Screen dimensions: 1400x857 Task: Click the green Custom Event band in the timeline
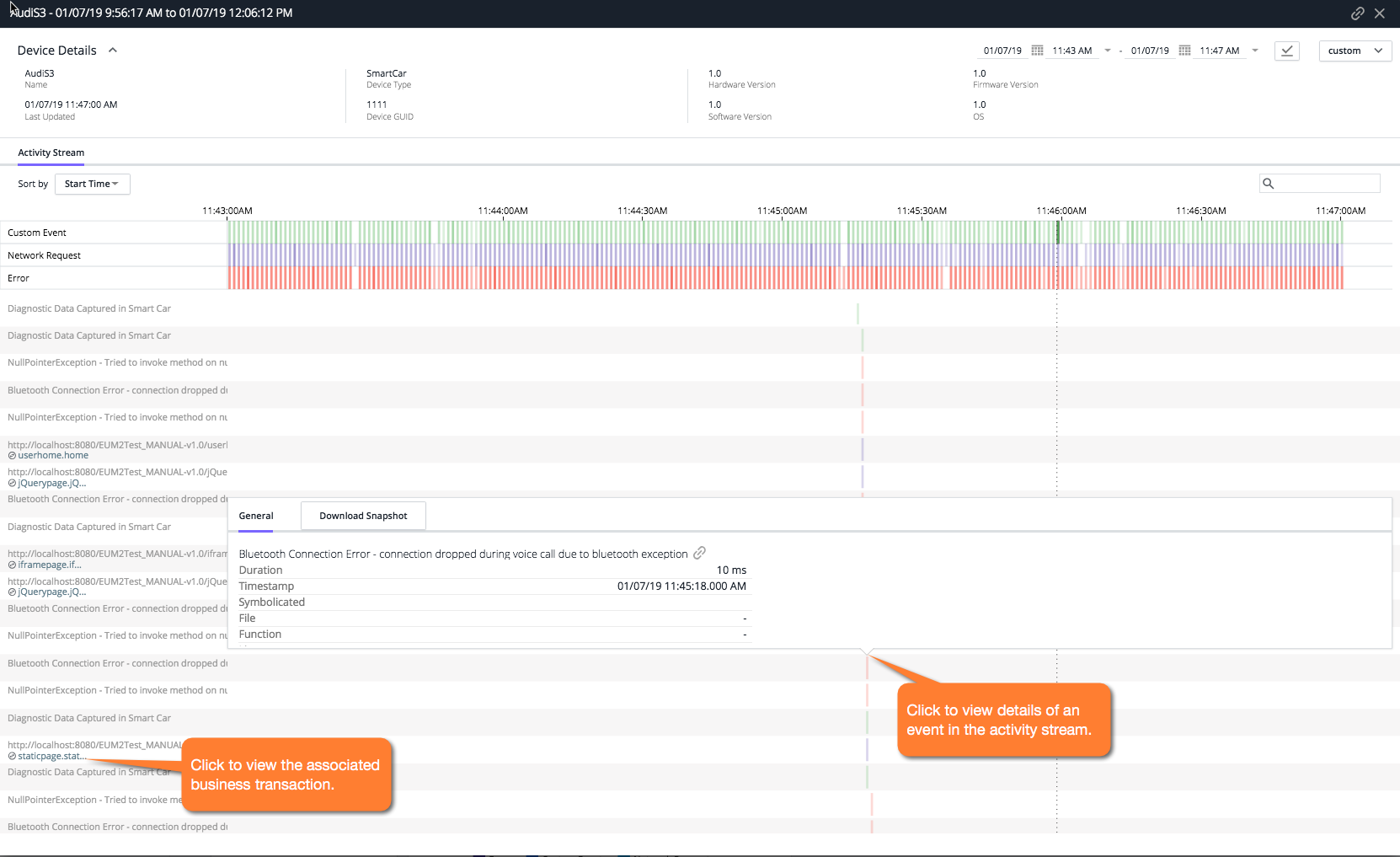pos(785,233)
